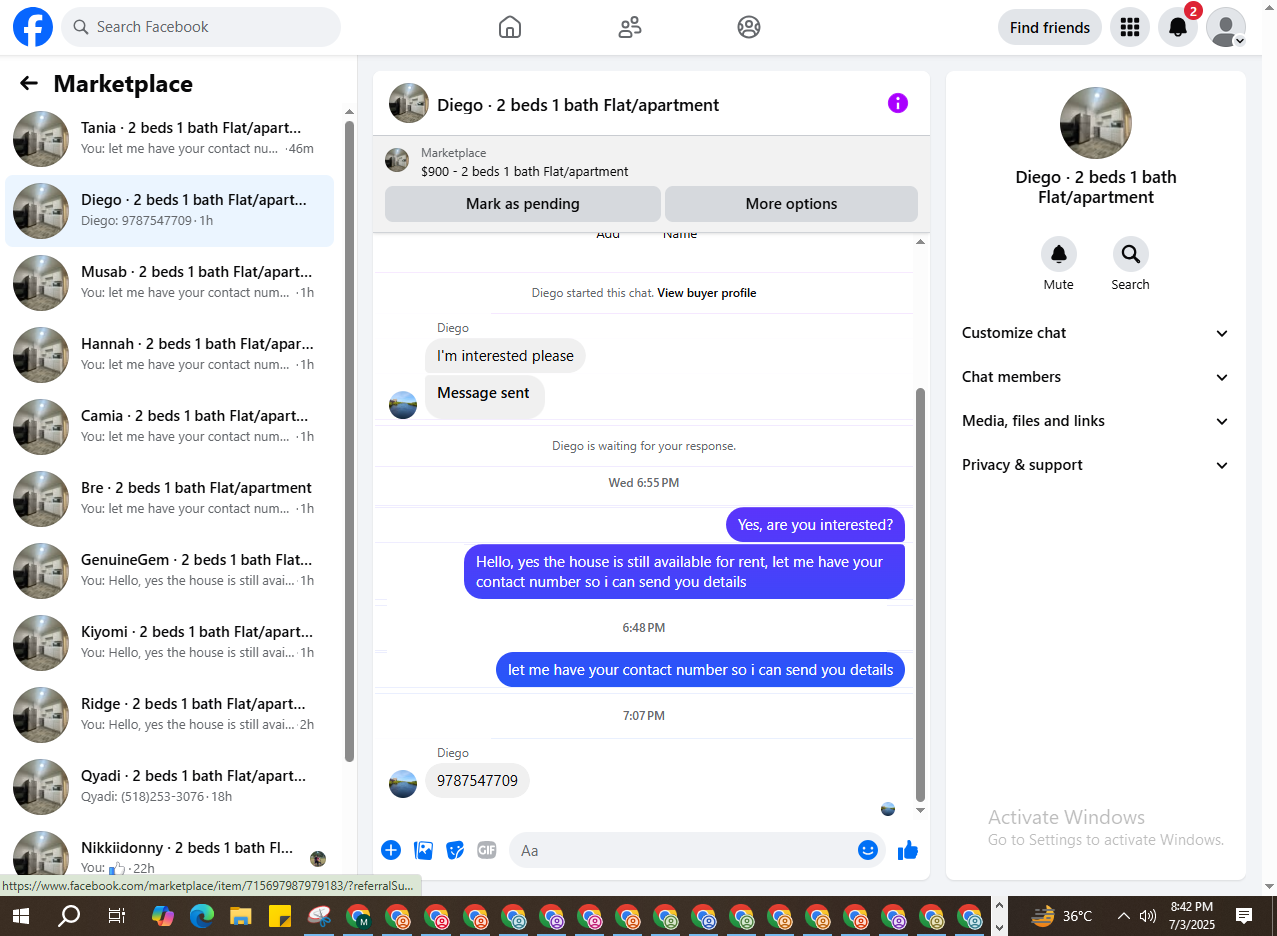
Task: Open Hannah's conversation
Action: point(170,355)
